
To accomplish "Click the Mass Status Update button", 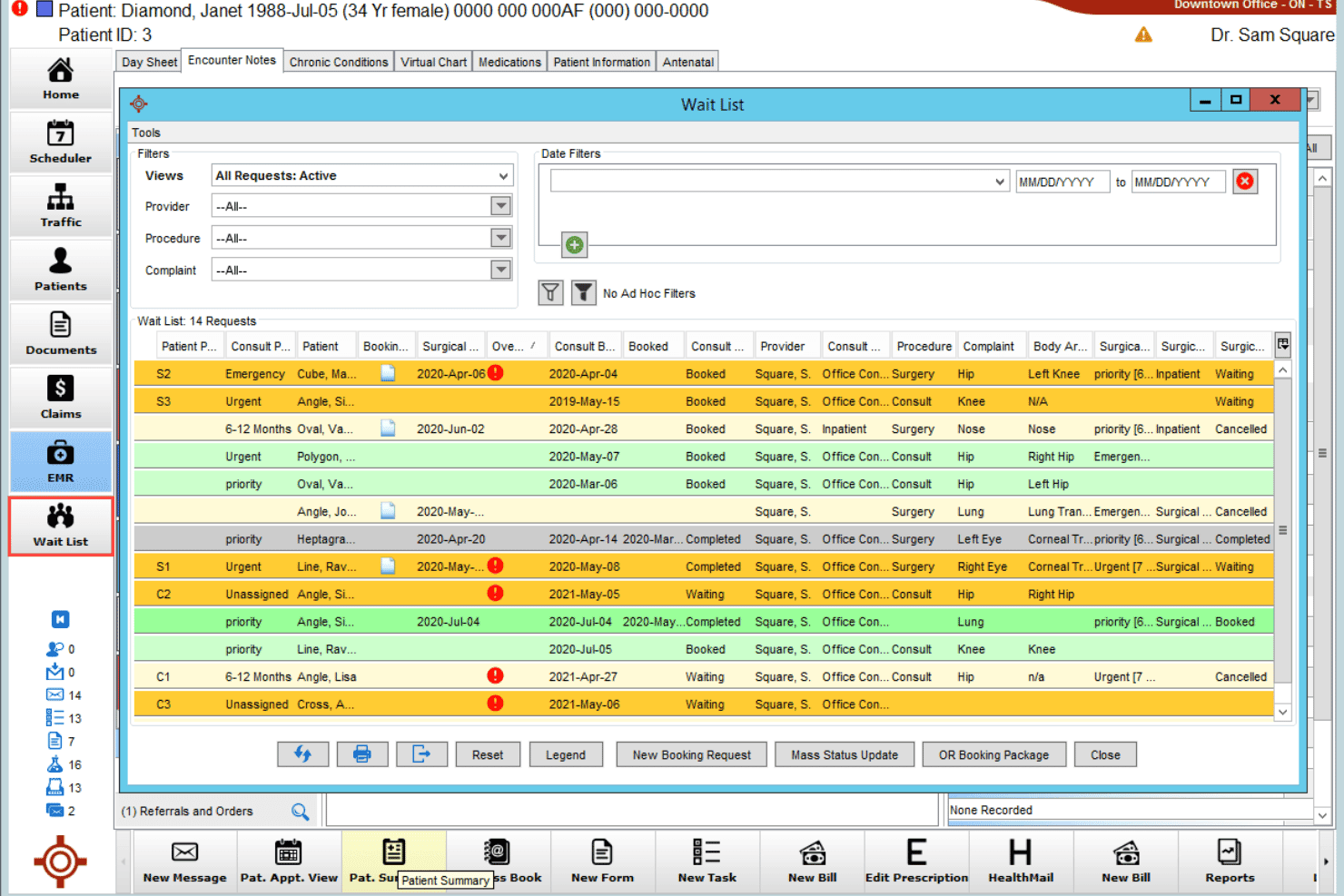I will [x=845, y=754].
